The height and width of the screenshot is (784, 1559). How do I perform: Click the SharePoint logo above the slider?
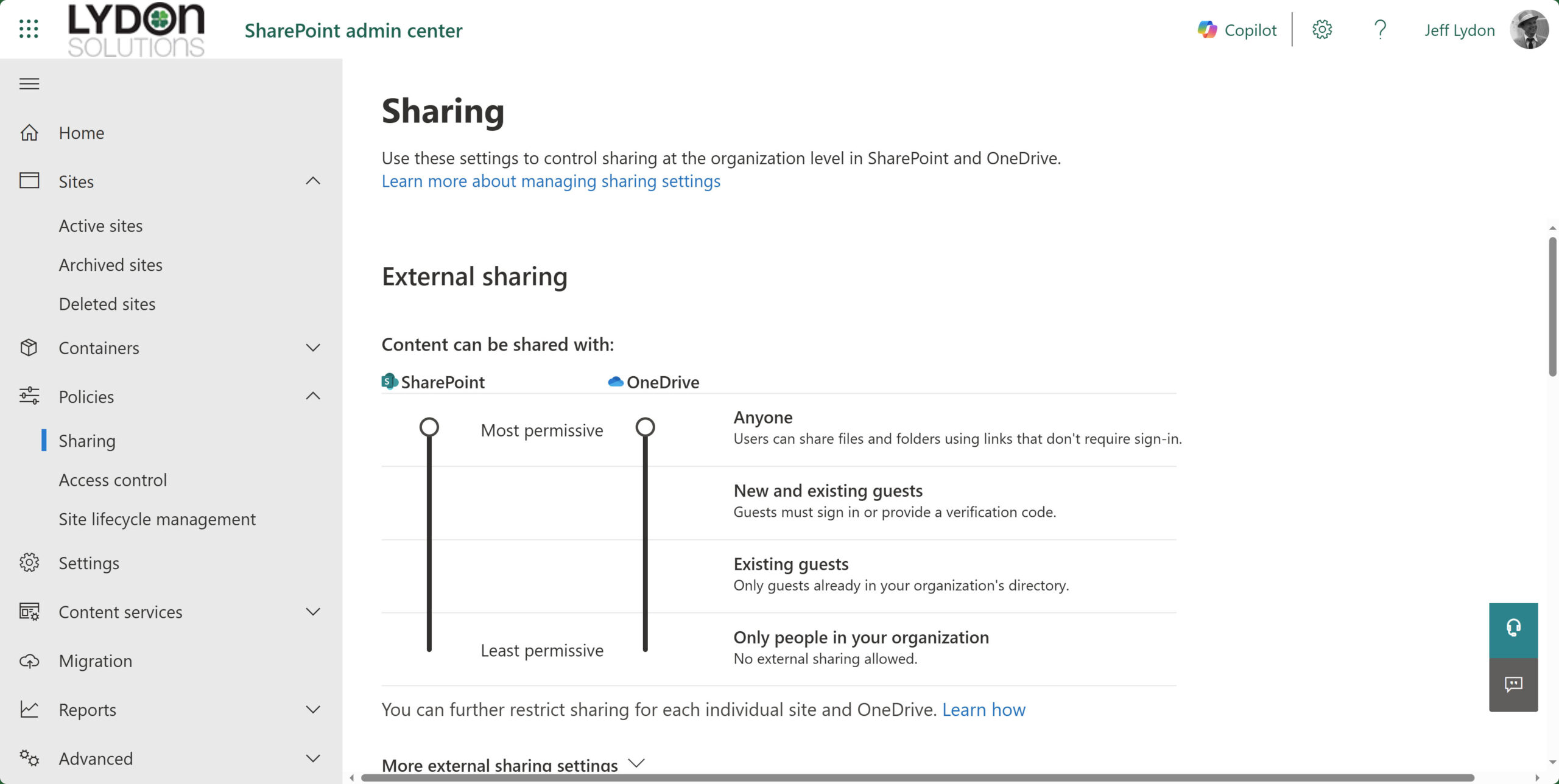pyautogui.click(x=390, y=382)
